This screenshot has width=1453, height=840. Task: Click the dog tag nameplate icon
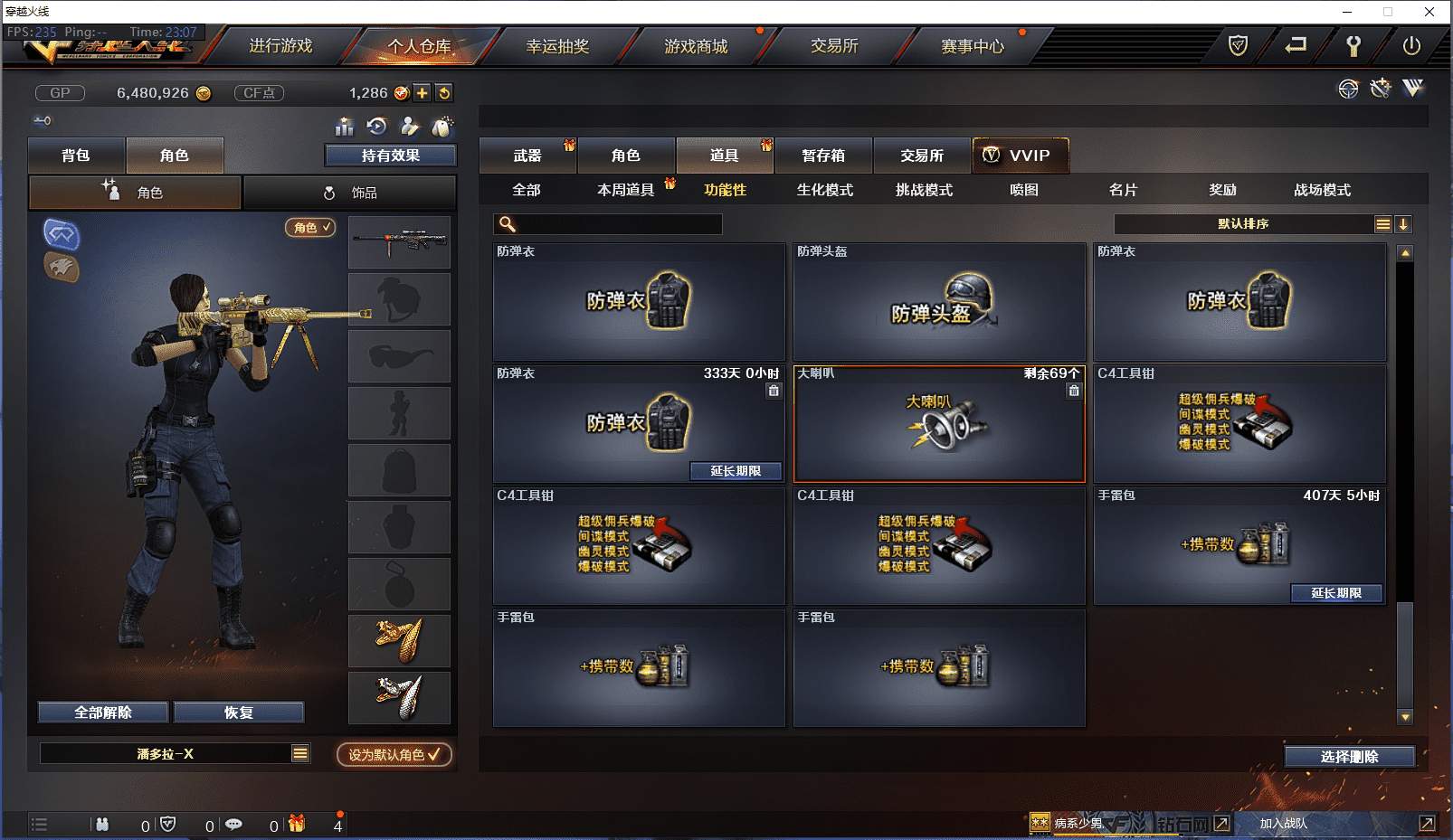[x=442, y=127]
